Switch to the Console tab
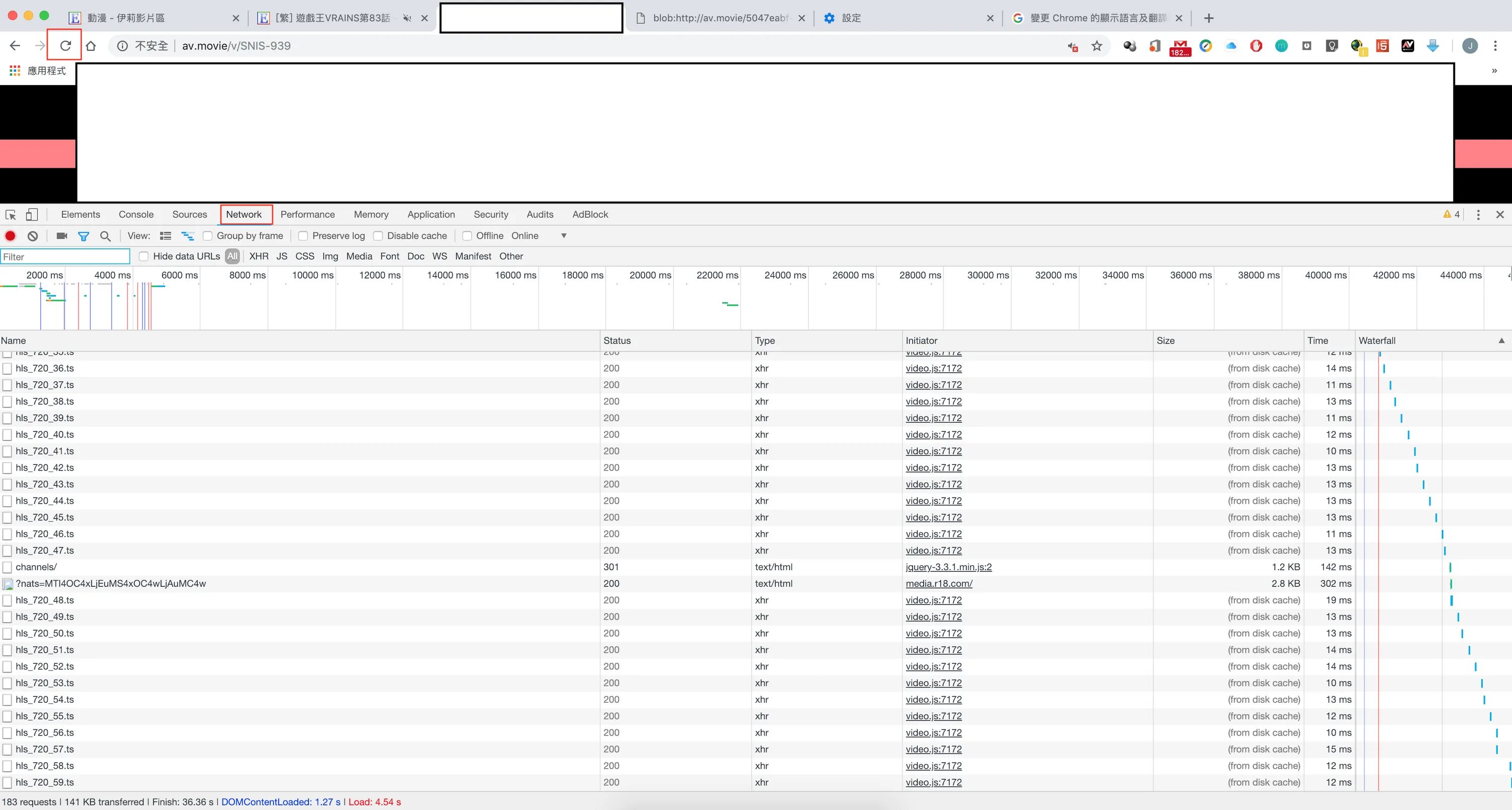The height and width of the screenshot is (810, 1512). point(136,215)
